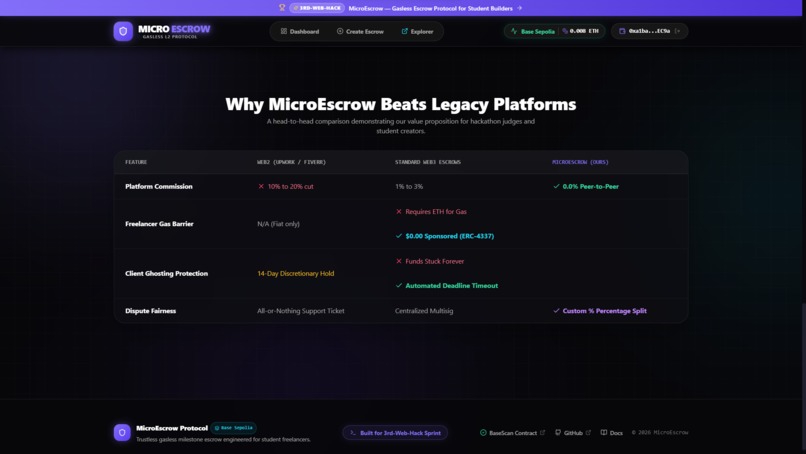
Task: Click the 3RD-WEB-HACK badge
Action: (317, 8)
